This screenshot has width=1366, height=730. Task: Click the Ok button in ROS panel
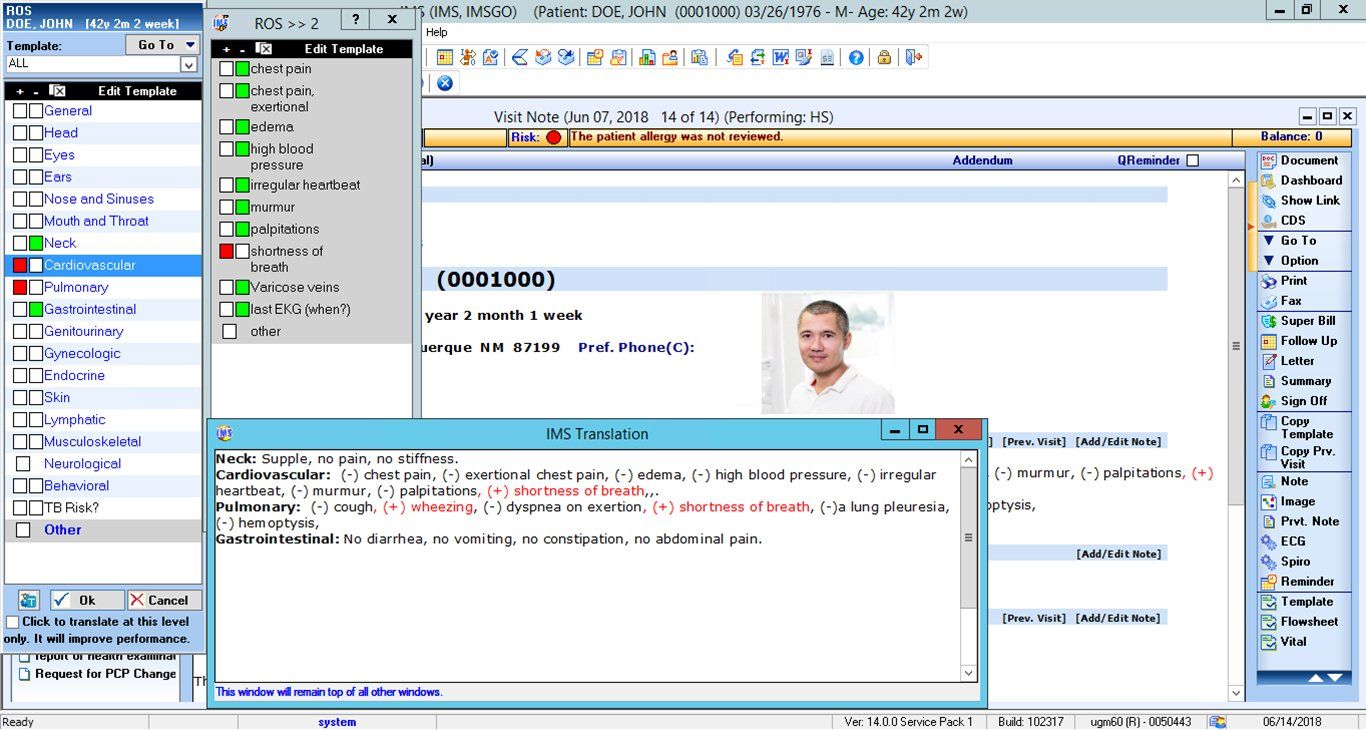coord(86,600)
